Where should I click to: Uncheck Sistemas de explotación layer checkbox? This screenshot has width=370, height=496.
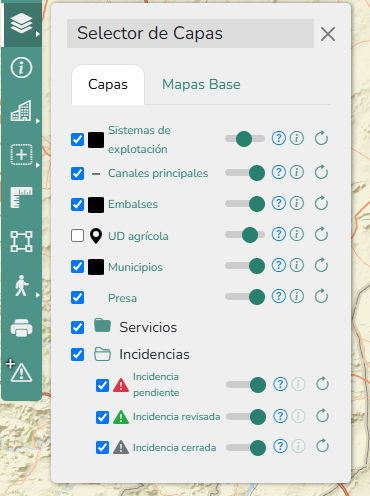click(x=77, y=139)
